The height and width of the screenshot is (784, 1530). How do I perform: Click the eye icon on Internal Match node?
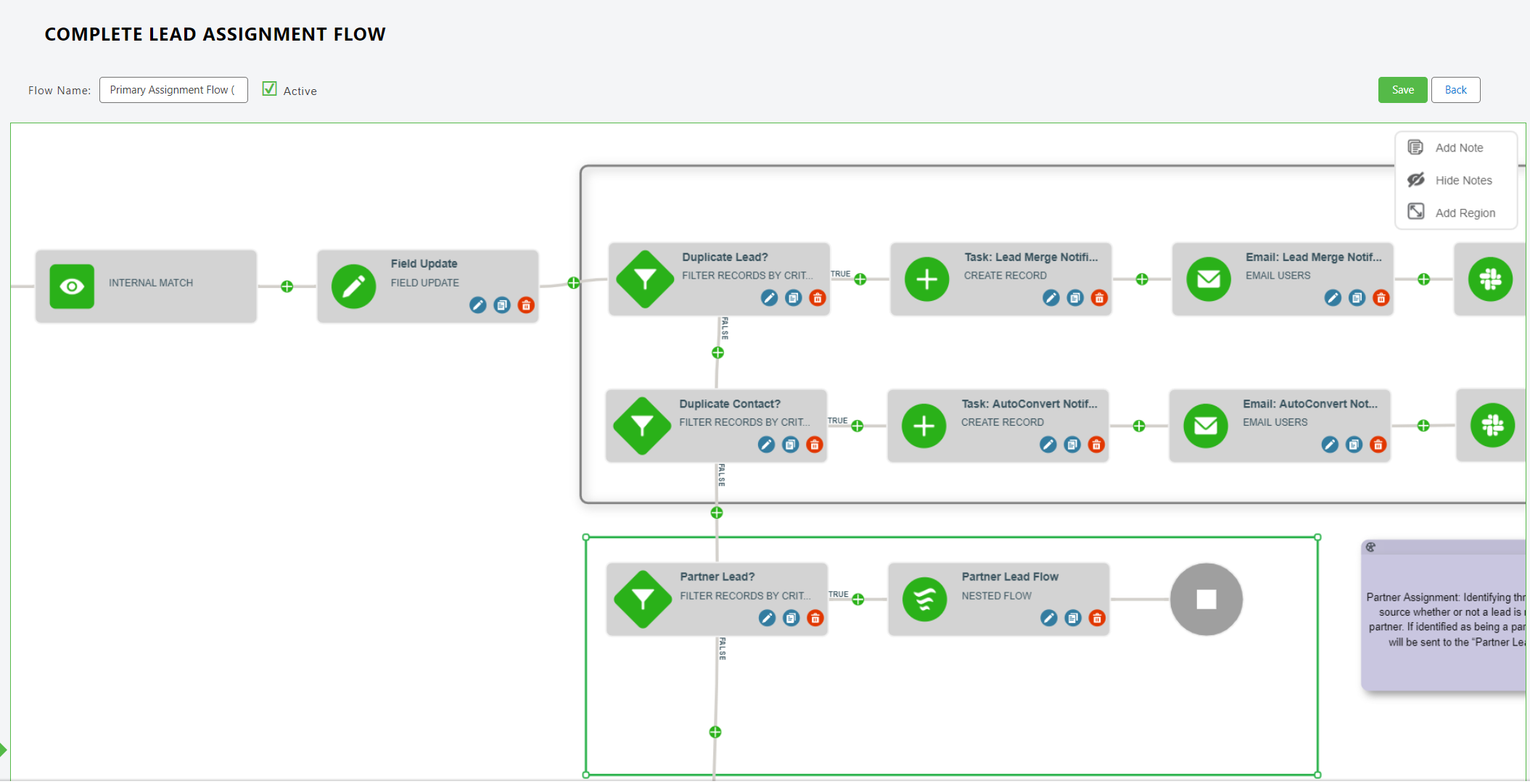point(72,286)
